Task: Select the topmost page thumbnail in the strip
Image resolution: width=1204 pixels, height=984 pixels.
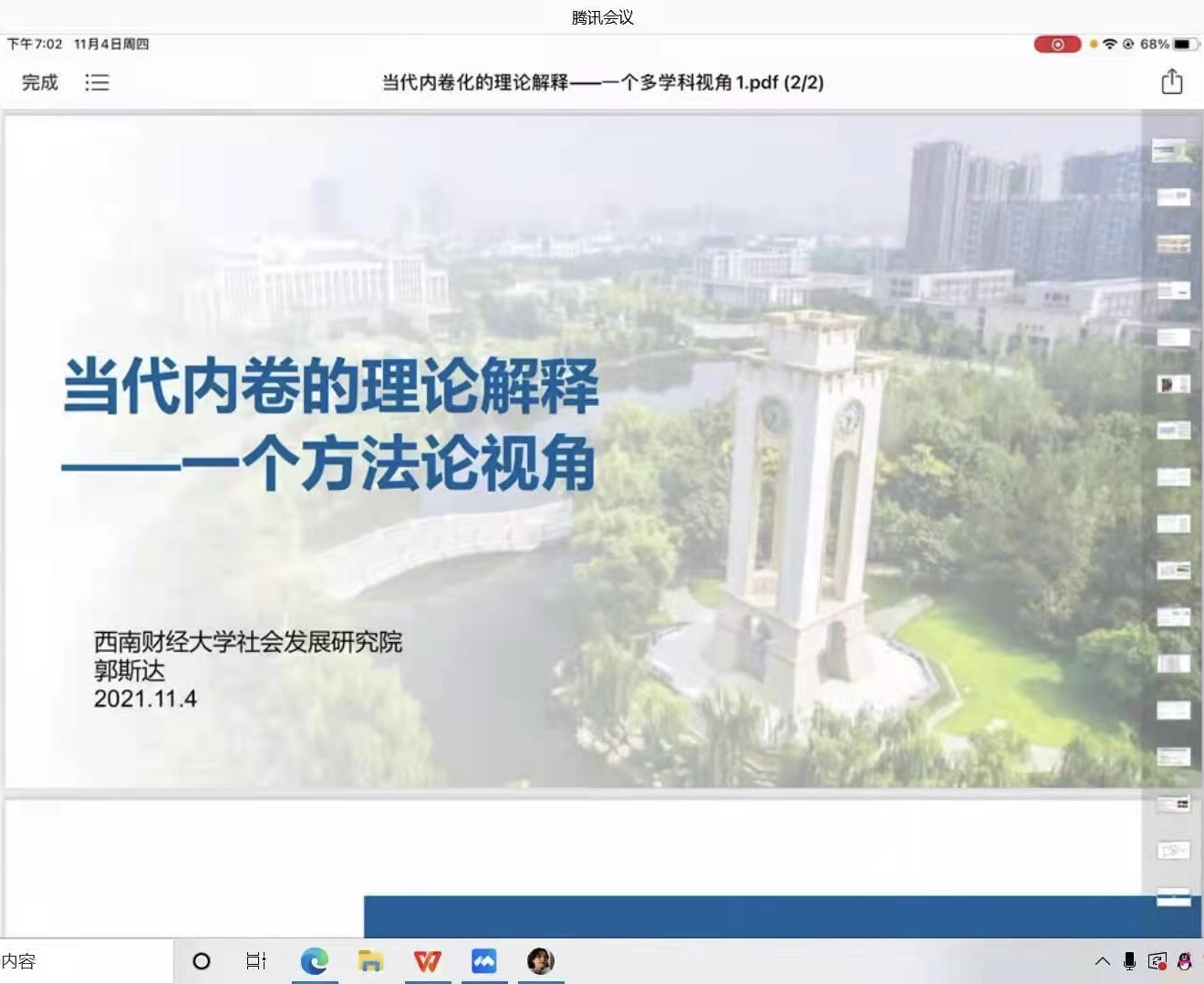Action: point(1173,150)
